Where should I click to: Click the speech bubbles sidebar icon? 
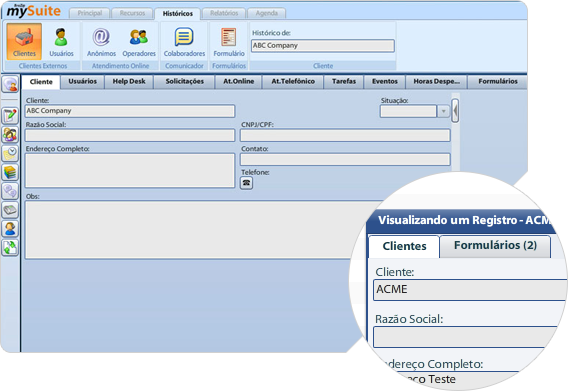pyautogui.click(x=10, y=191)
